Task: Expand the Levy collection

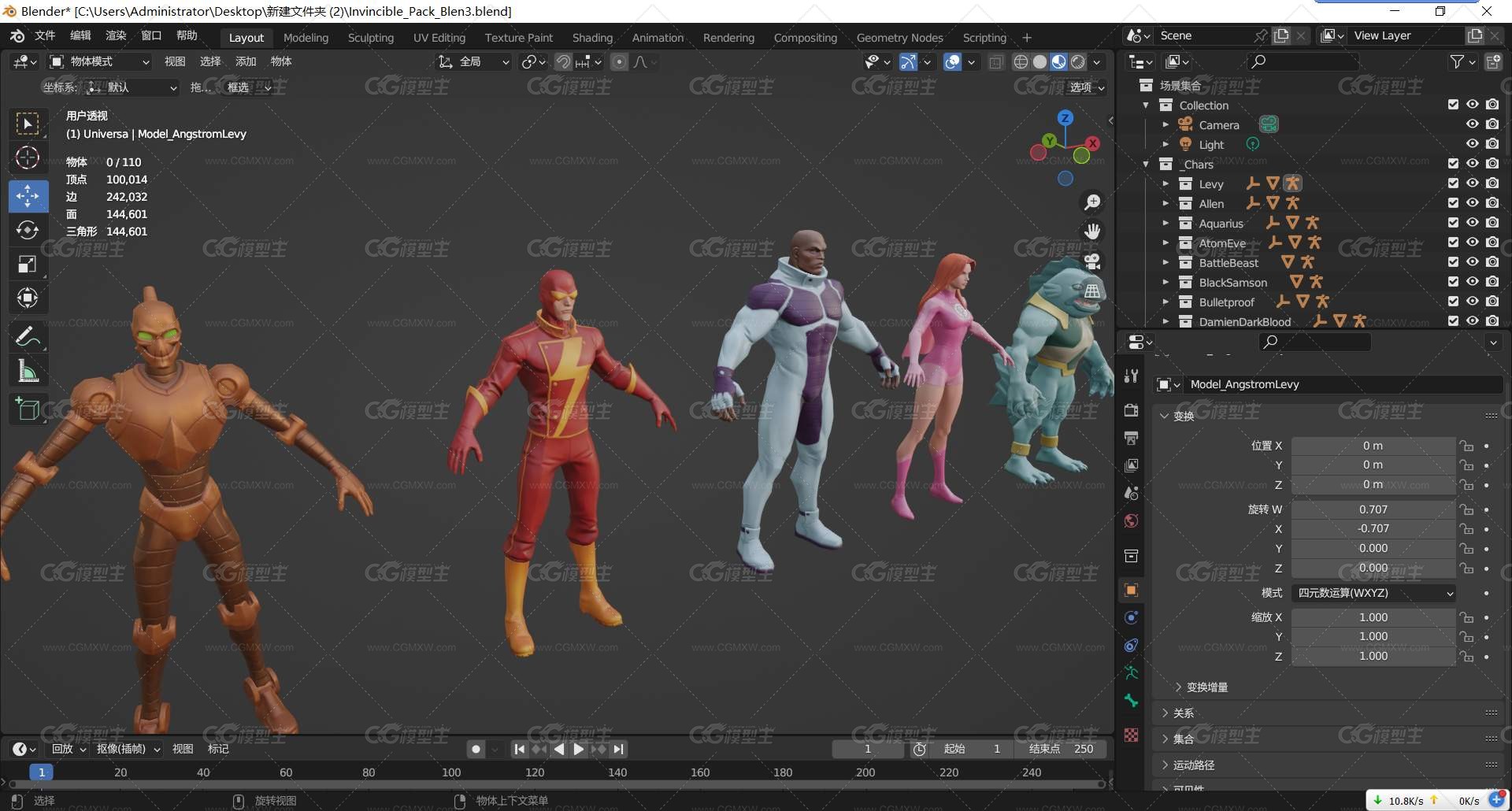Action: pyautogui.click(x=1165, y=184)
